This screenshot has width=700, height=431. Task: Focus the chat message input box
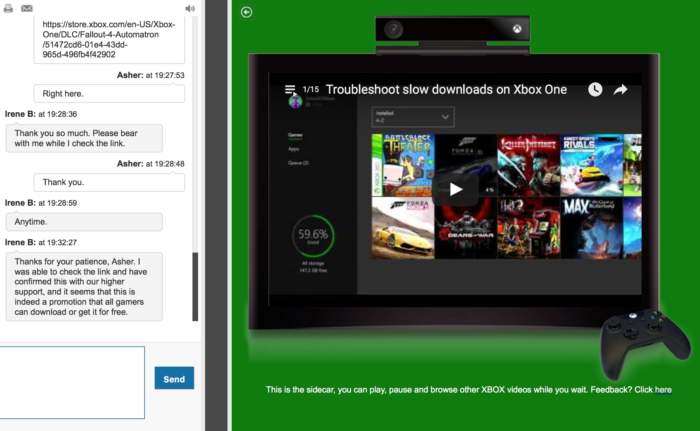(72, 382)
